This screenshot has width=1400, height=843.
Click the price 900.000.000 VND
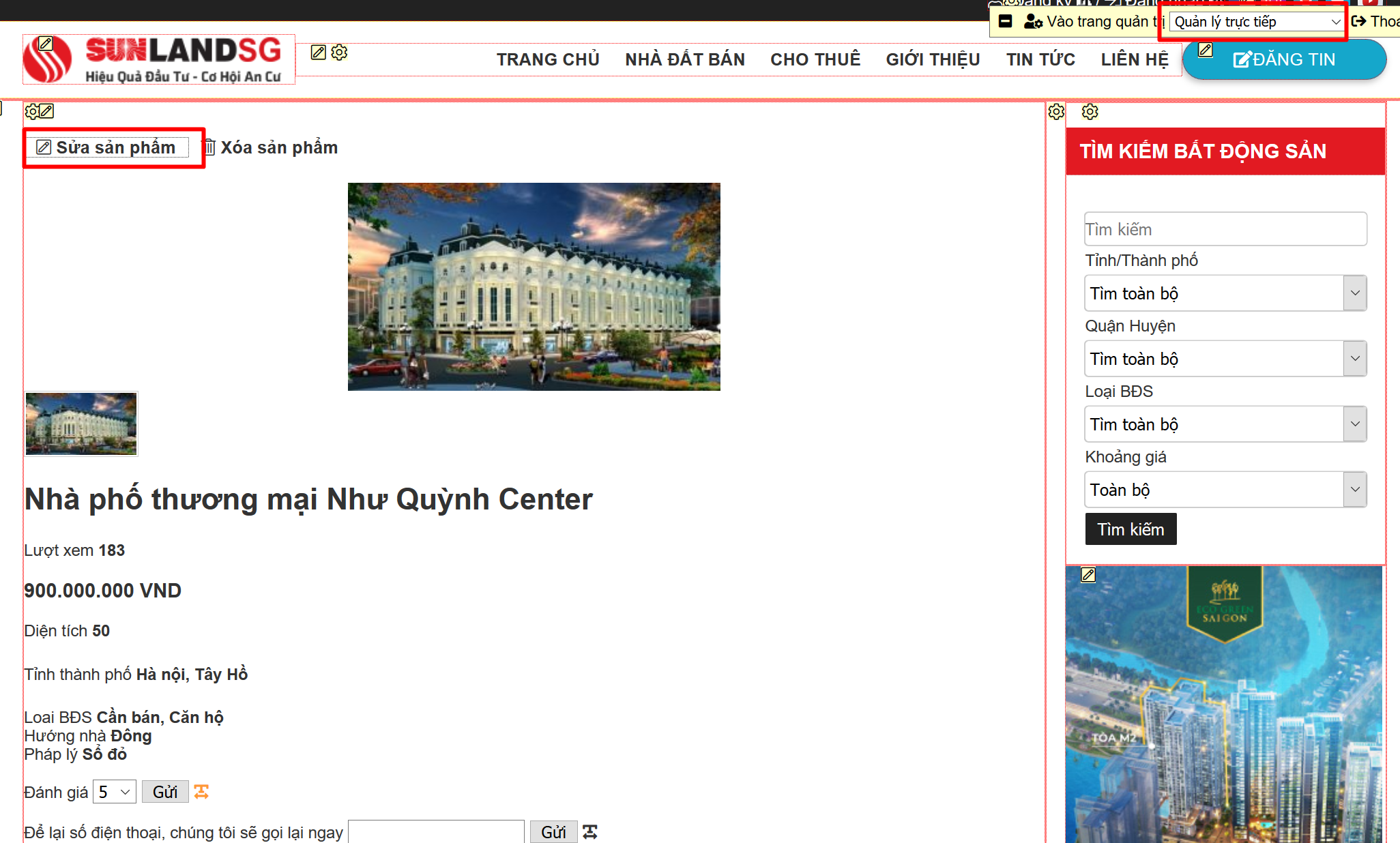coord(103,591)
